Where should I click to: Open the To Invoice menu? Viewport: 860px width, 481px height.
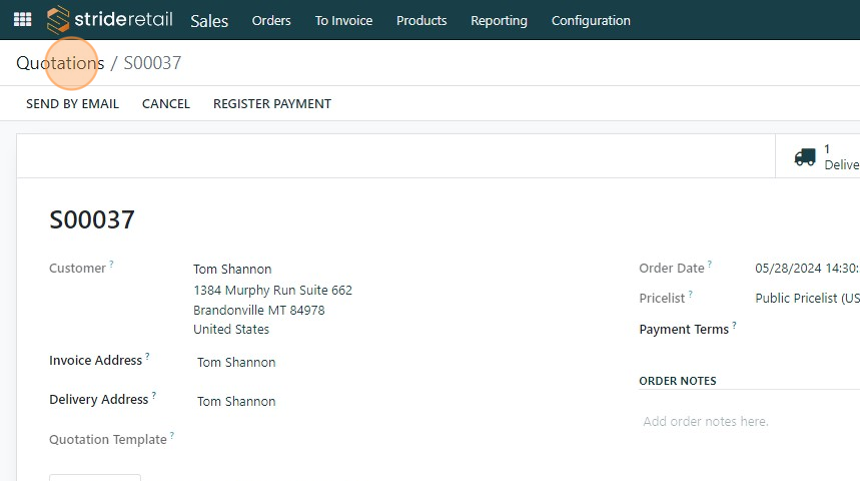click(344, 20)
